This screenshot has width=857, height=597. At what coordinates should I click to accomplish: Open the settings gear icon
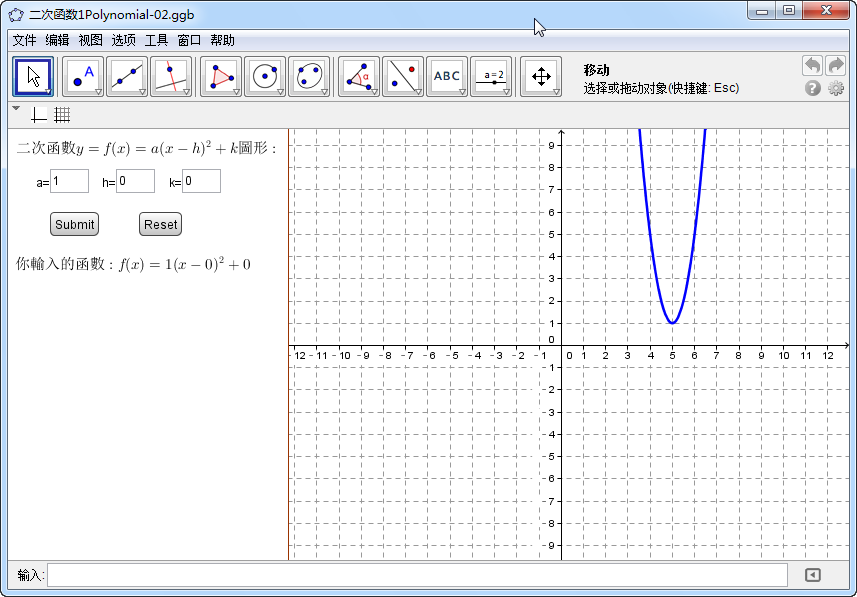(836, 88)
